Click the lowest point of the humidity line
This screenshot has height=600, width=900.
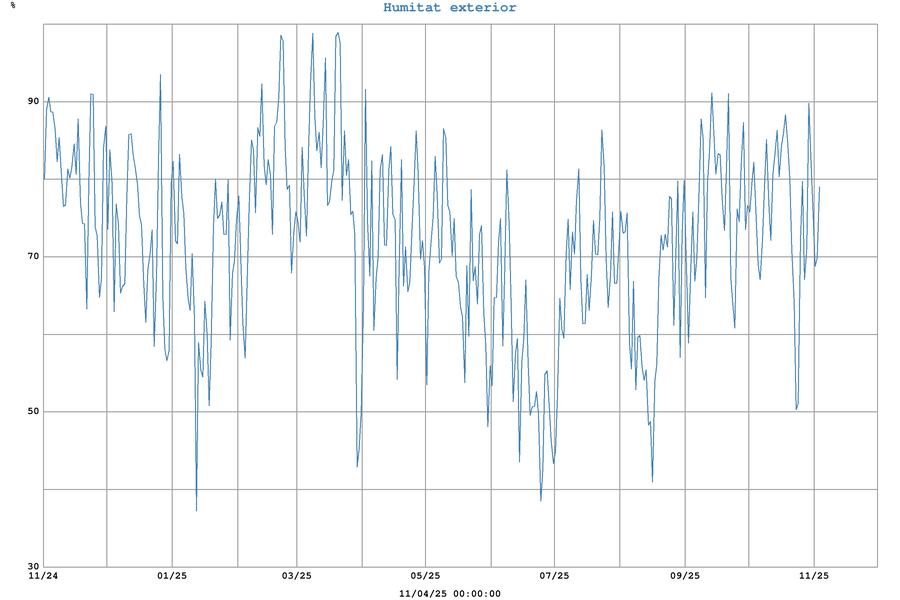point(196,510)
